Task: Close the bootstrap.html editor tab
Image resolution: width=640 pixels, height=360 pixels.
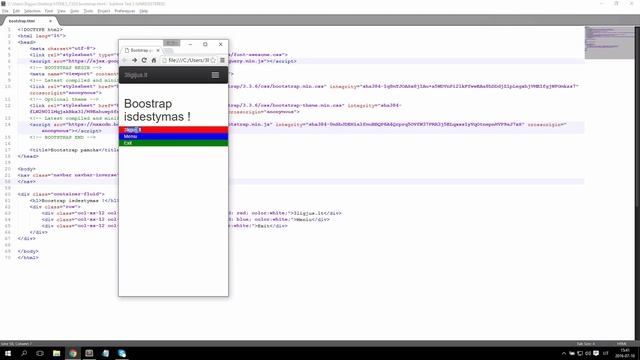Action: click(x=50, y=21)
